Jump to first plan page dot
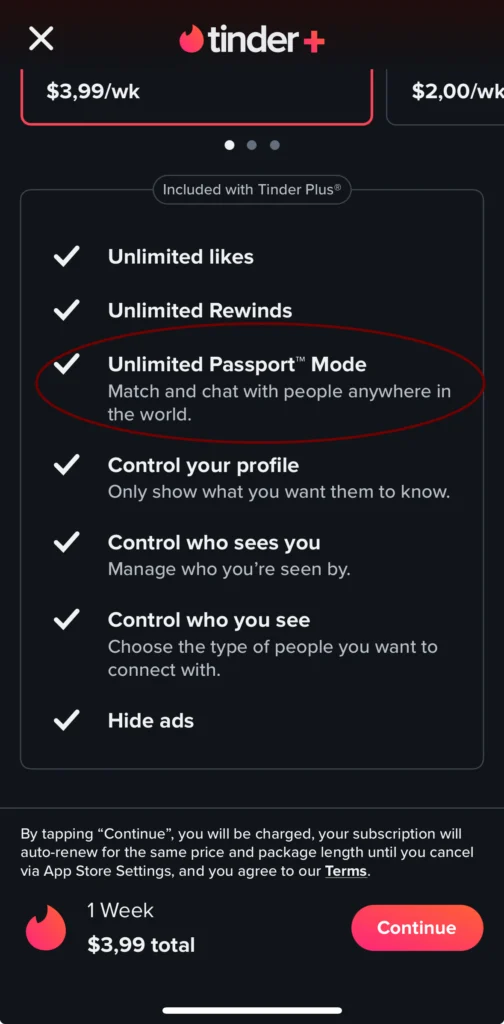The image size is (504, 1024). [229, 145]
